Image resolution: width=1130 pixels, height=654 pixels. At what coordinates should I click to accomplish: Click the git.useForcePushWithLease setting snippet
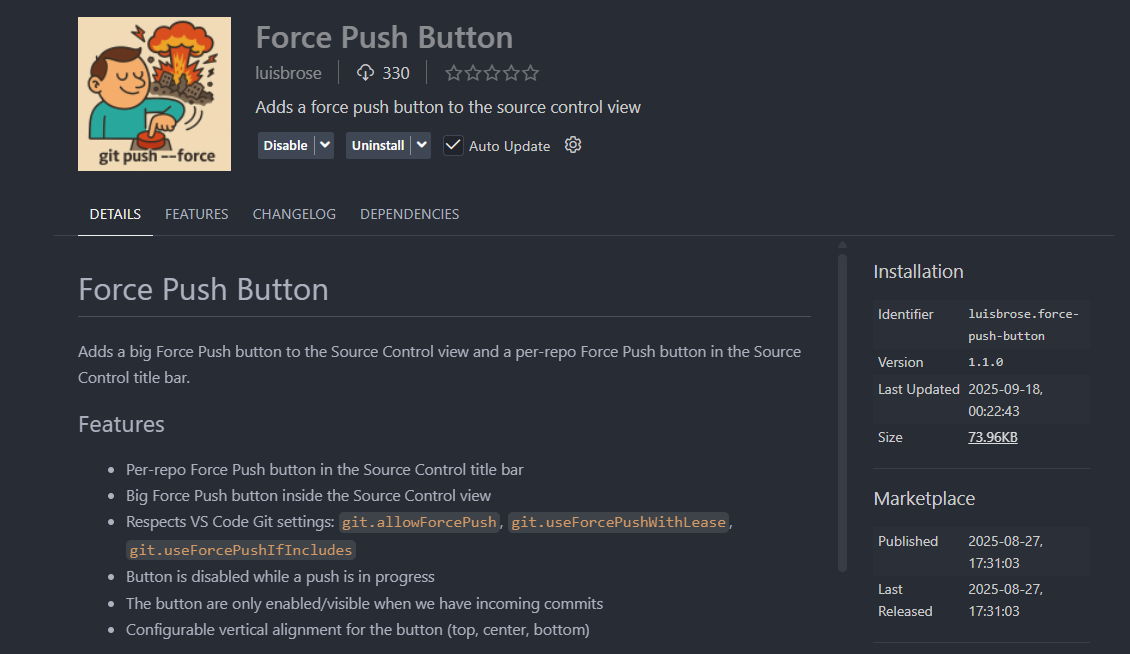(618, 521)
